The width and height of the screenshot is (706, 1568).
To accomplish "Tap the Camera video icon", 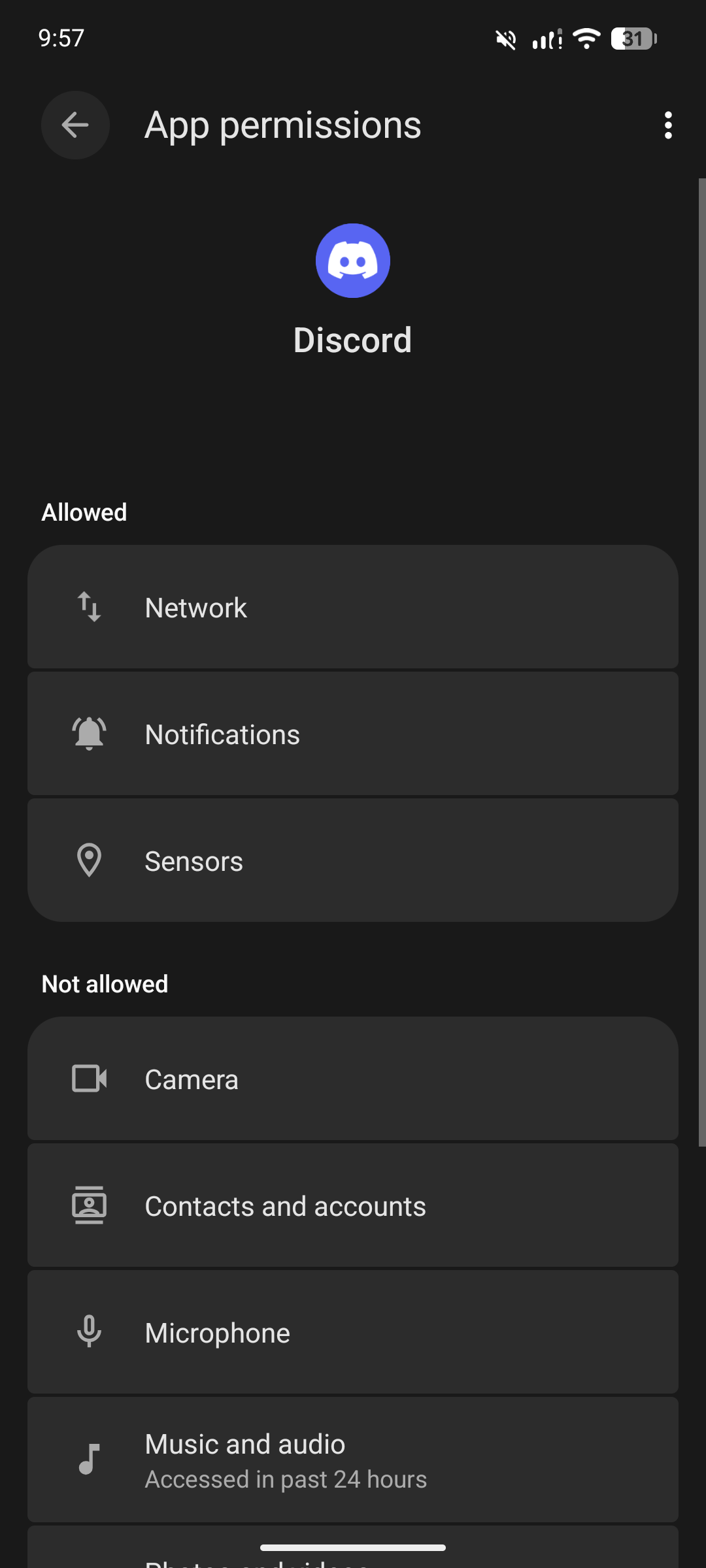I will 89,1079.
